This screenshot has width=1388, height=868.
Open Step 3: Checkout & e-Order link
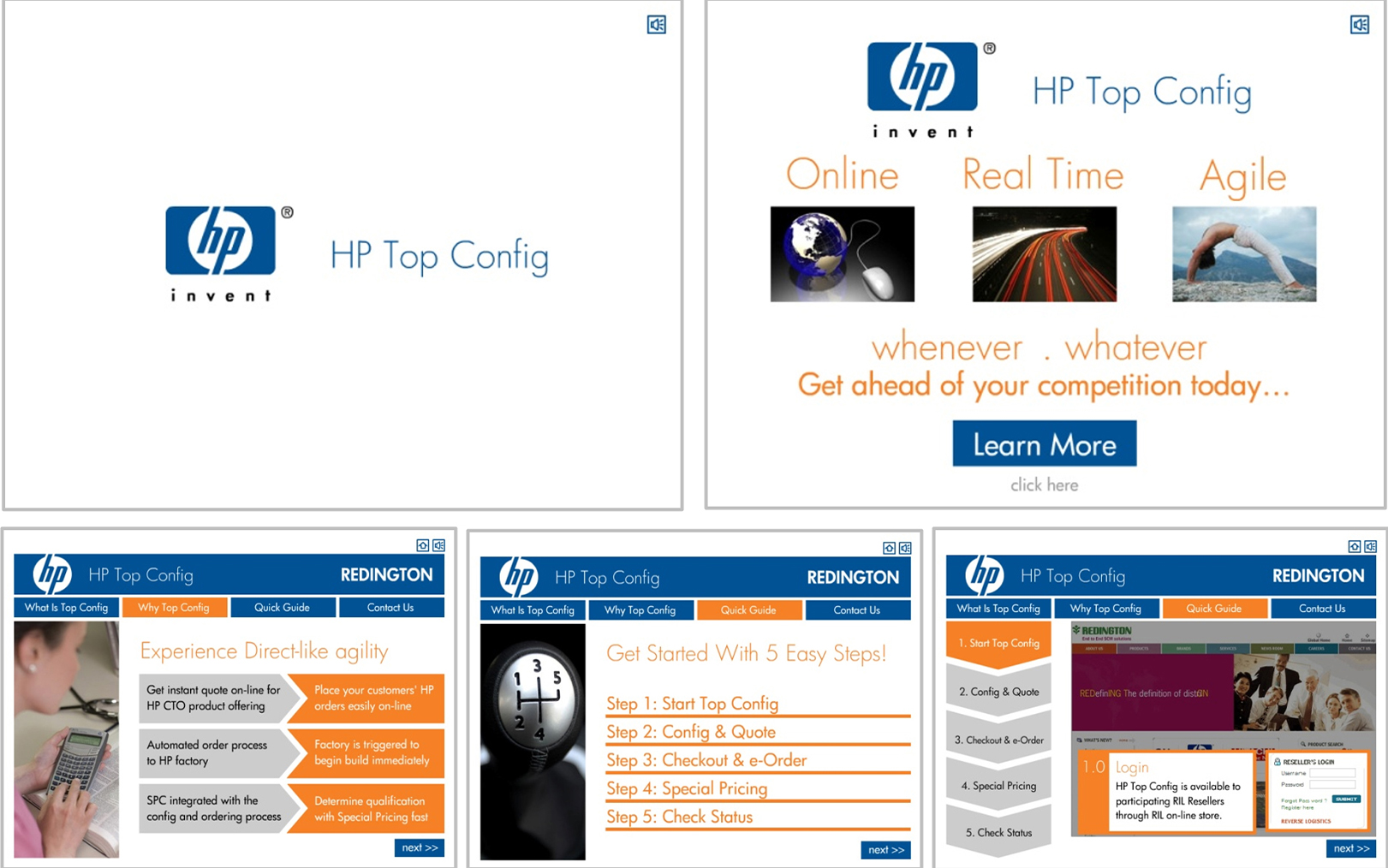point(706,760)
